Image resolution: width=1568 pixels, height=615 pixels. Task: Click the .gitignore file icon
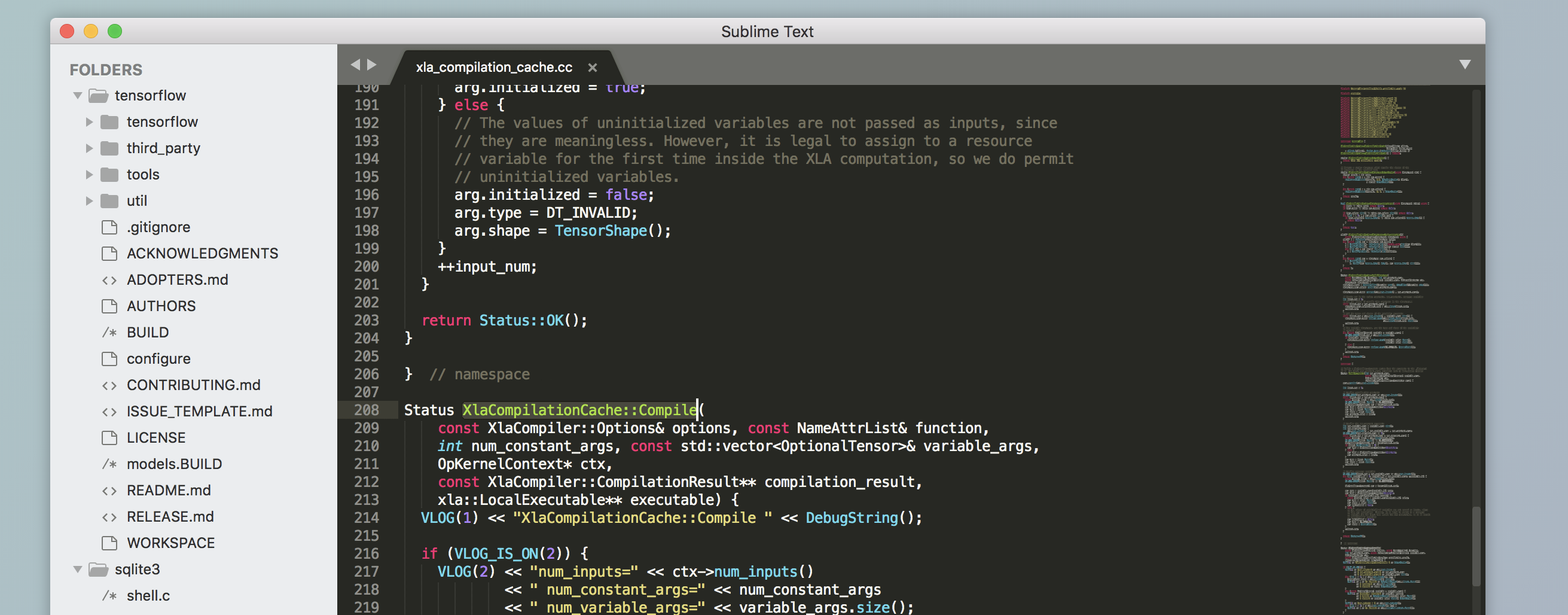tap(109, 227)
